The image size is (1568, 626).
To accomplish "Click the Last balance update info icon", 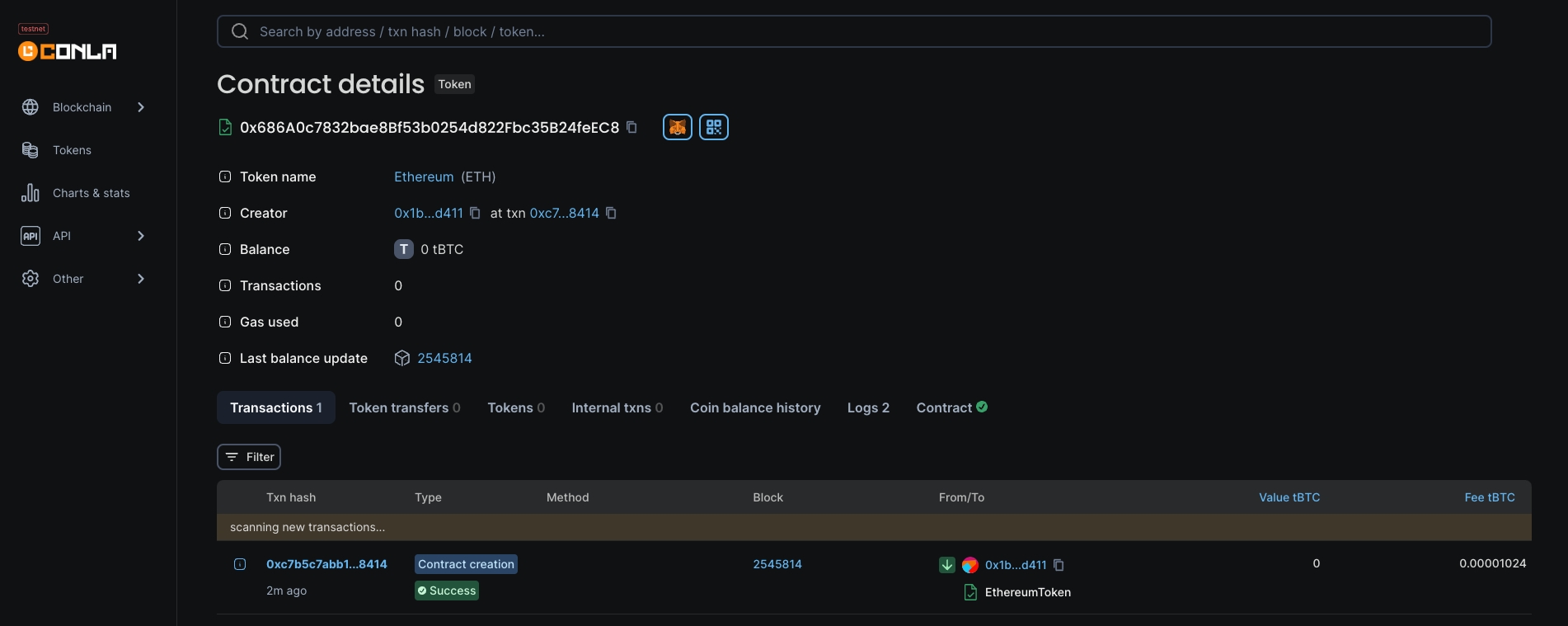I will click(x=225, y=358).
